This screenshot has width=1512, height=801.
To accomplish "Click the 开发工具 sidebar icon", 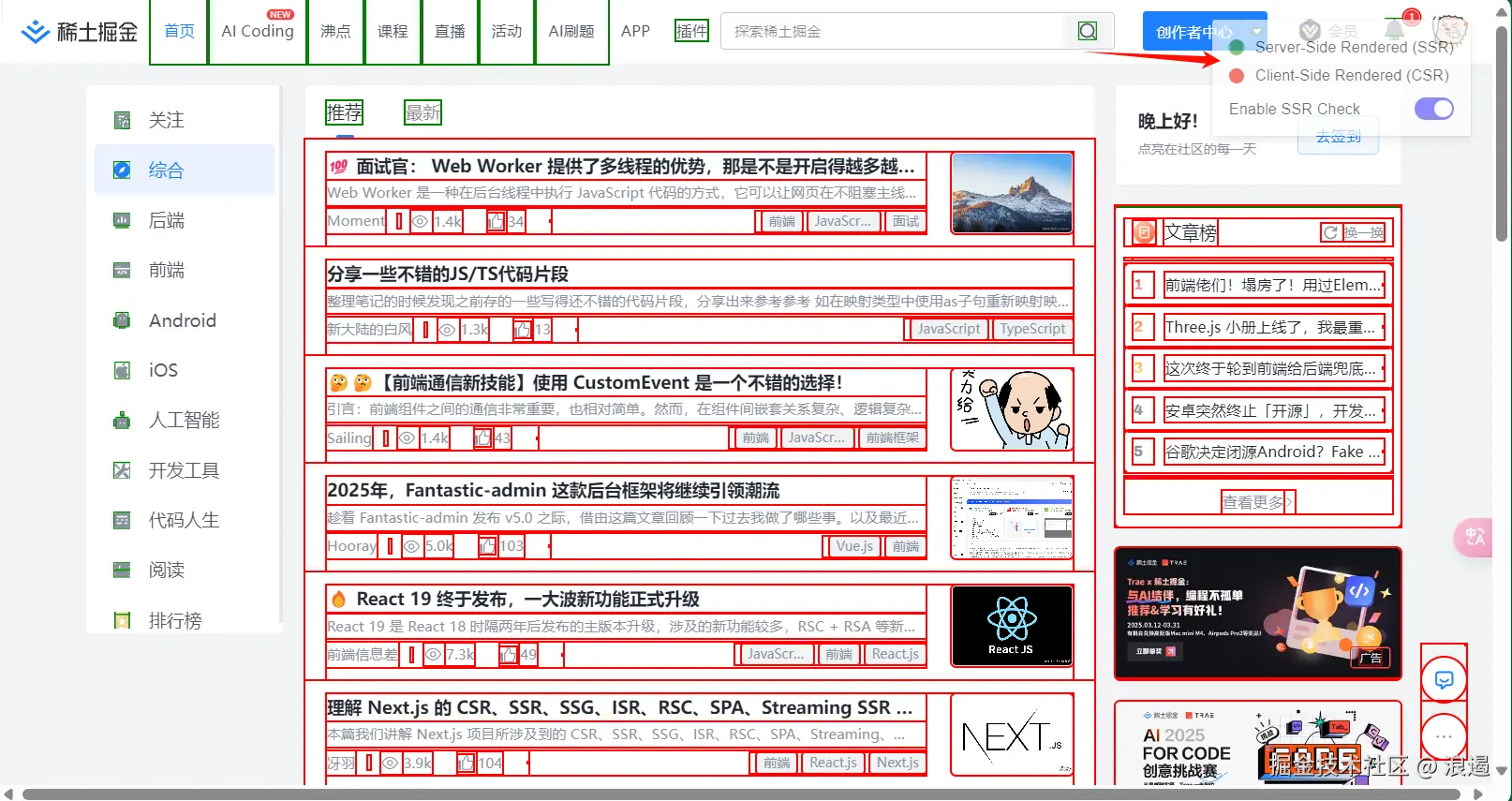I will pos(122,470).
